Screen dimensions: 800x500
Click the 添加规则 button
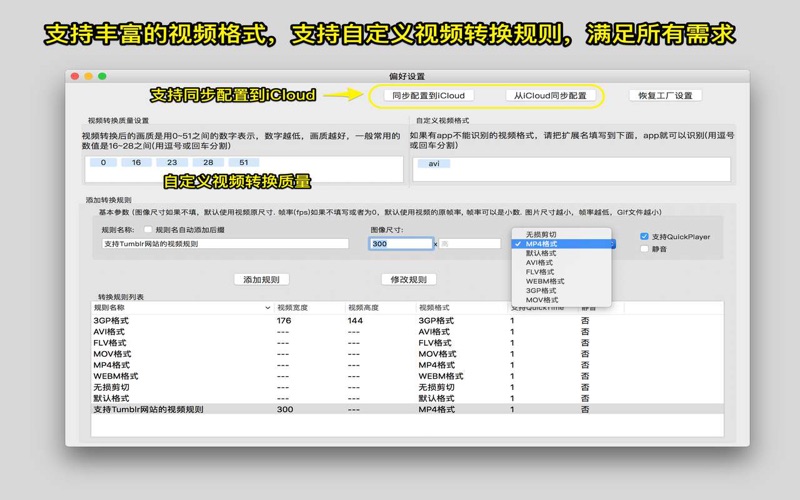261,280
